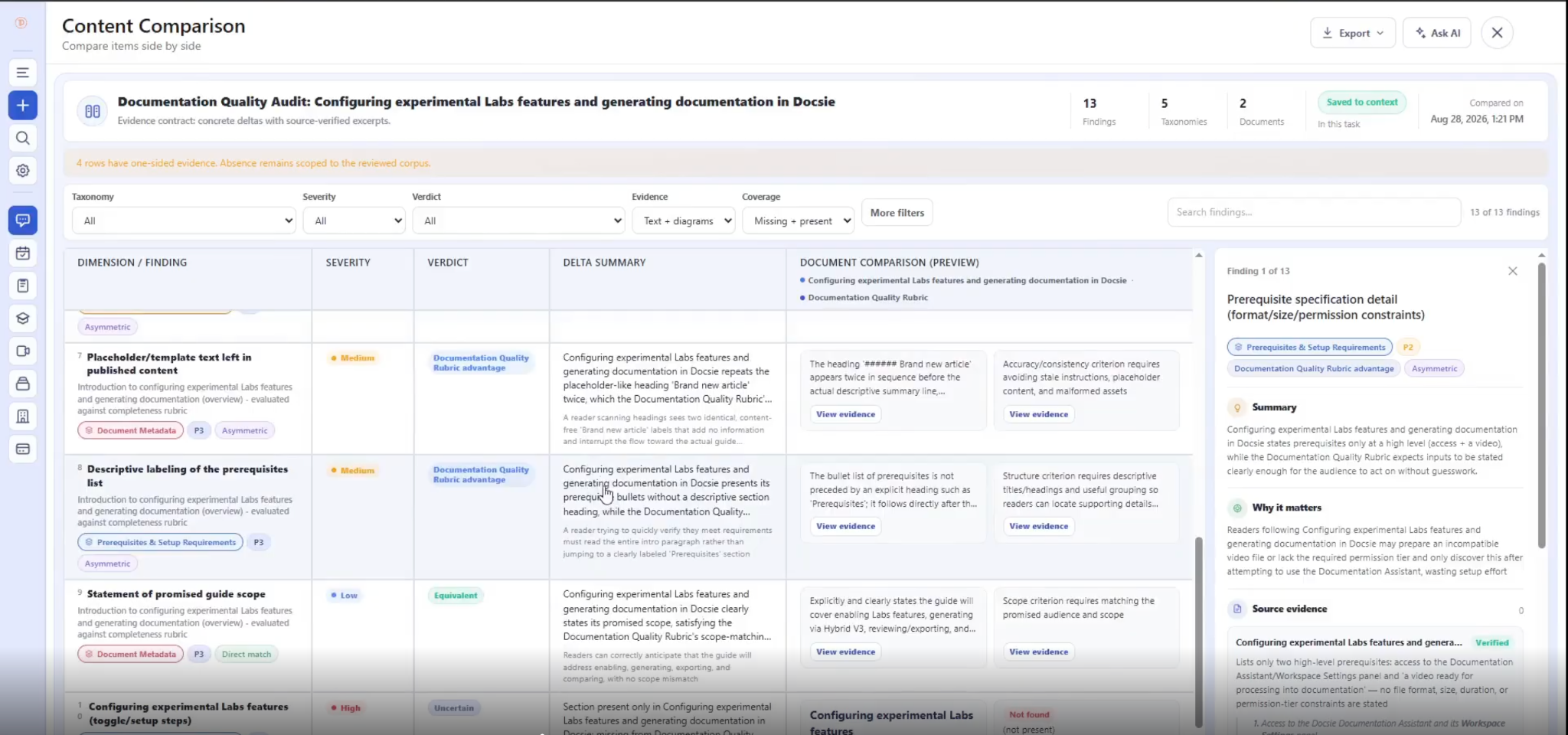
Task: Click the side-by-side compare icon beside the audit title
Action: coord(93,111)
